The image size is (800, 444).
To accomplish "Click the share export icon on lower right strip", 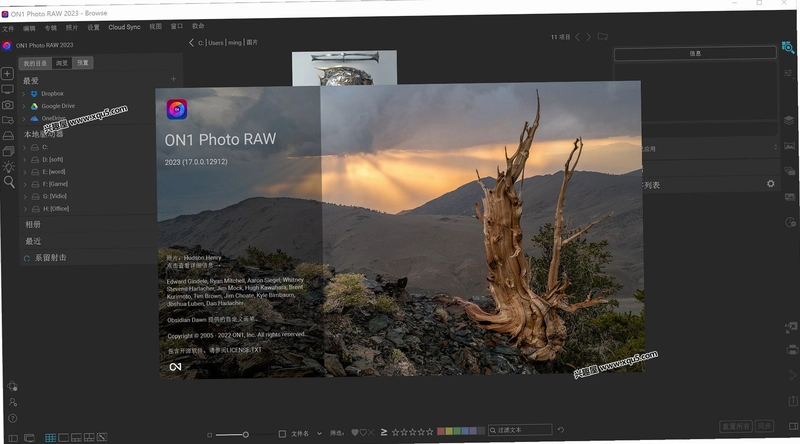I will [793, 401].
